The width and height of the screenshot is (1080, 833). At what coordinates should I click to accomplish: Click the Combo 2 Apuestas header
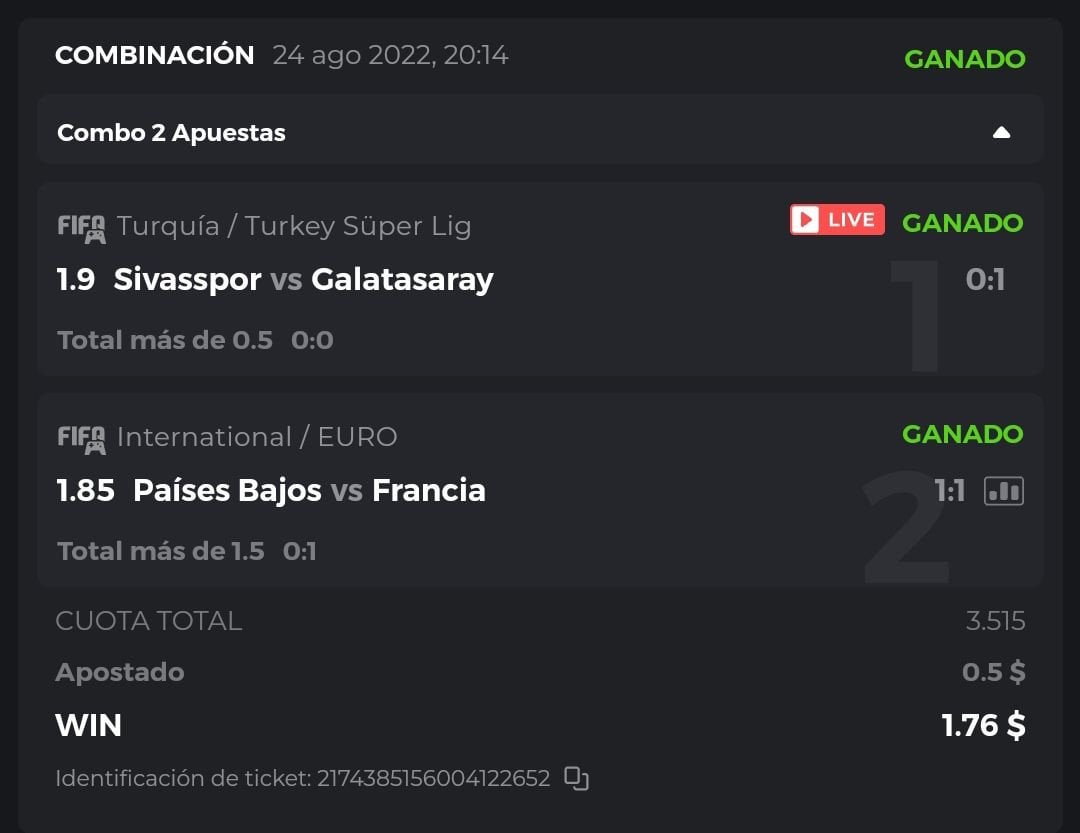(171, 133)
